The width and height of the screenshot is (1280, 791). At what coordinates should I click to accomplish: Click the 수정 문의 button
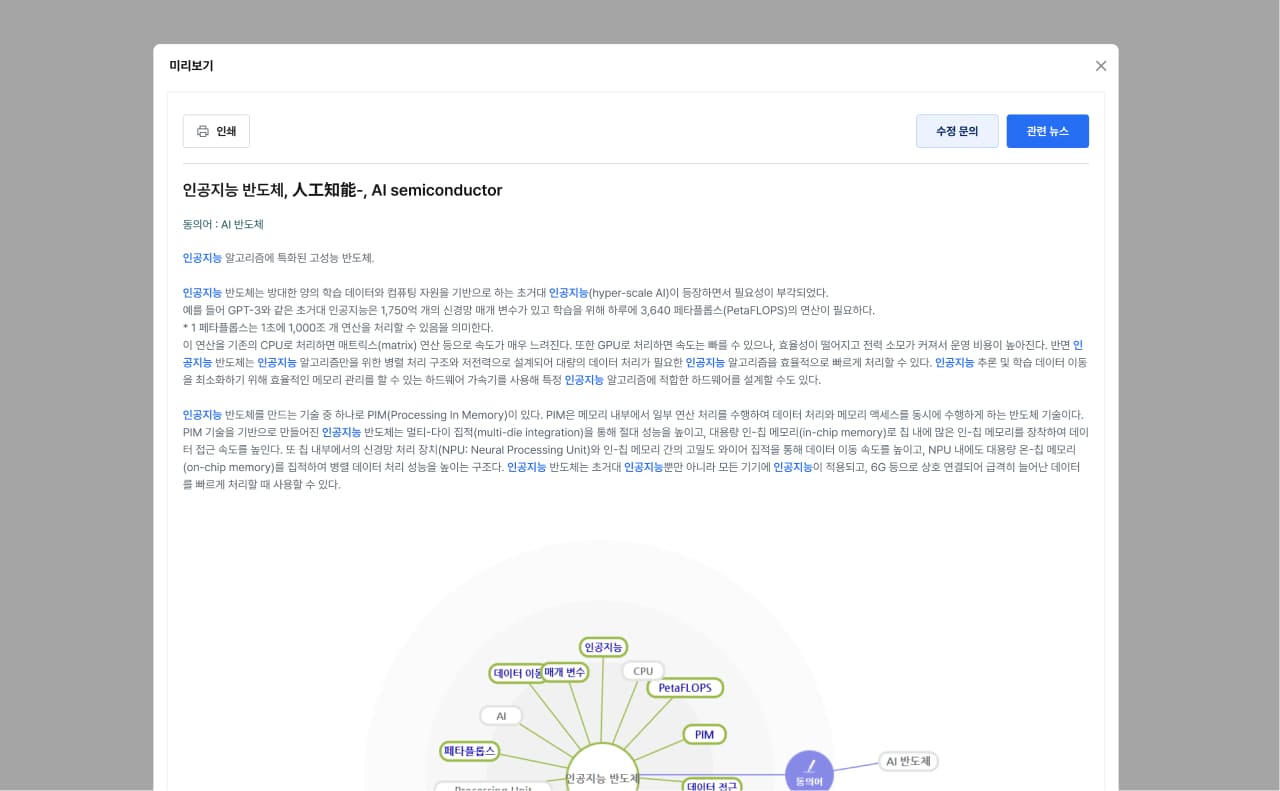[957, 131]
